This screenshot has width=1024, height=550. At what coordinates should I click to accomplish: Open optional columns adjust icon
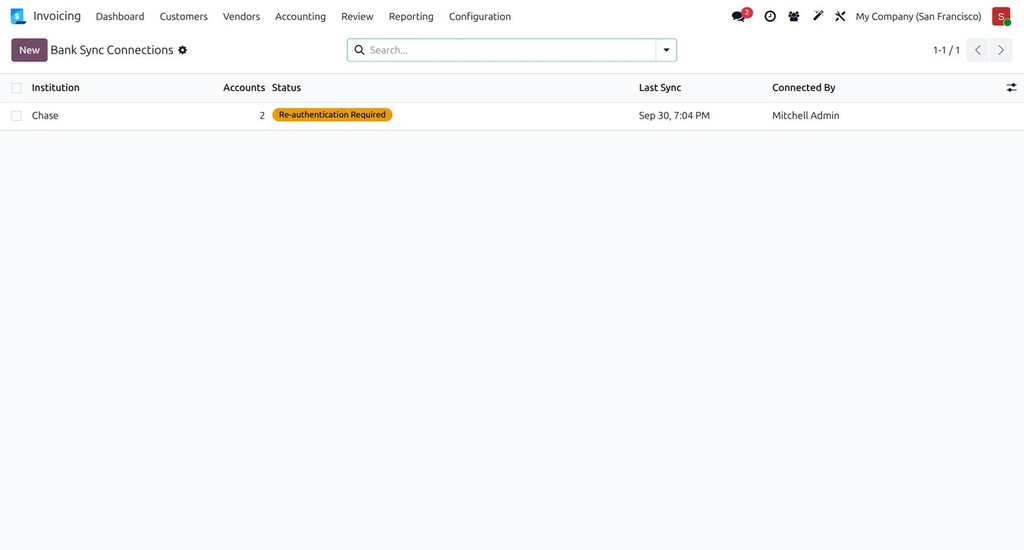pos(1011,88)
